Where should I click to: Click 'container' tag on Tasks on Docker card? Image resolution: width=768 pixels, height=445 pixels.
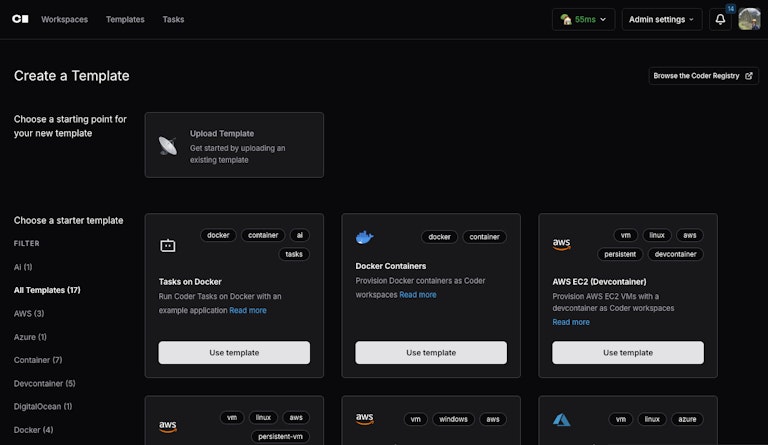pyautogui.click(x=263, y=235)
